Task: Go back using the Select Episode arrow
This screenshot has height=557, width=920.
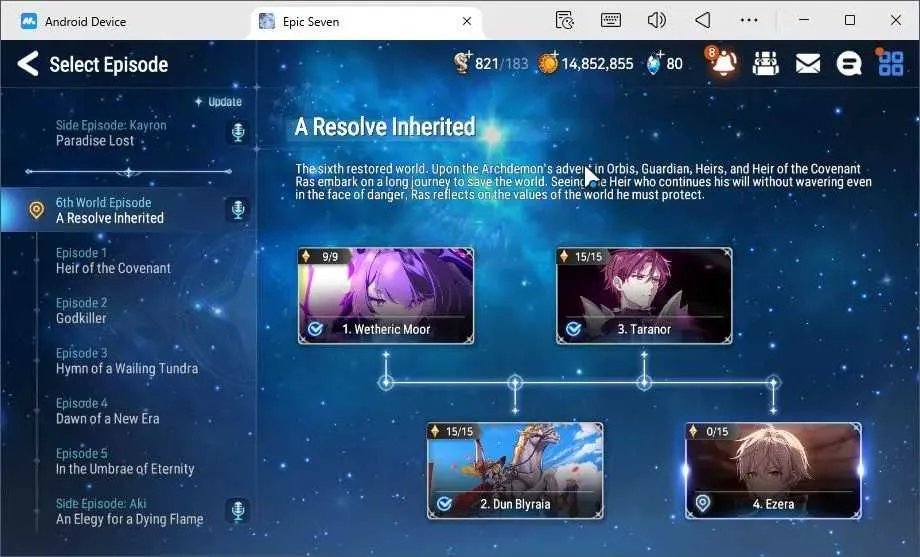Action: click(x=28, y=63)
